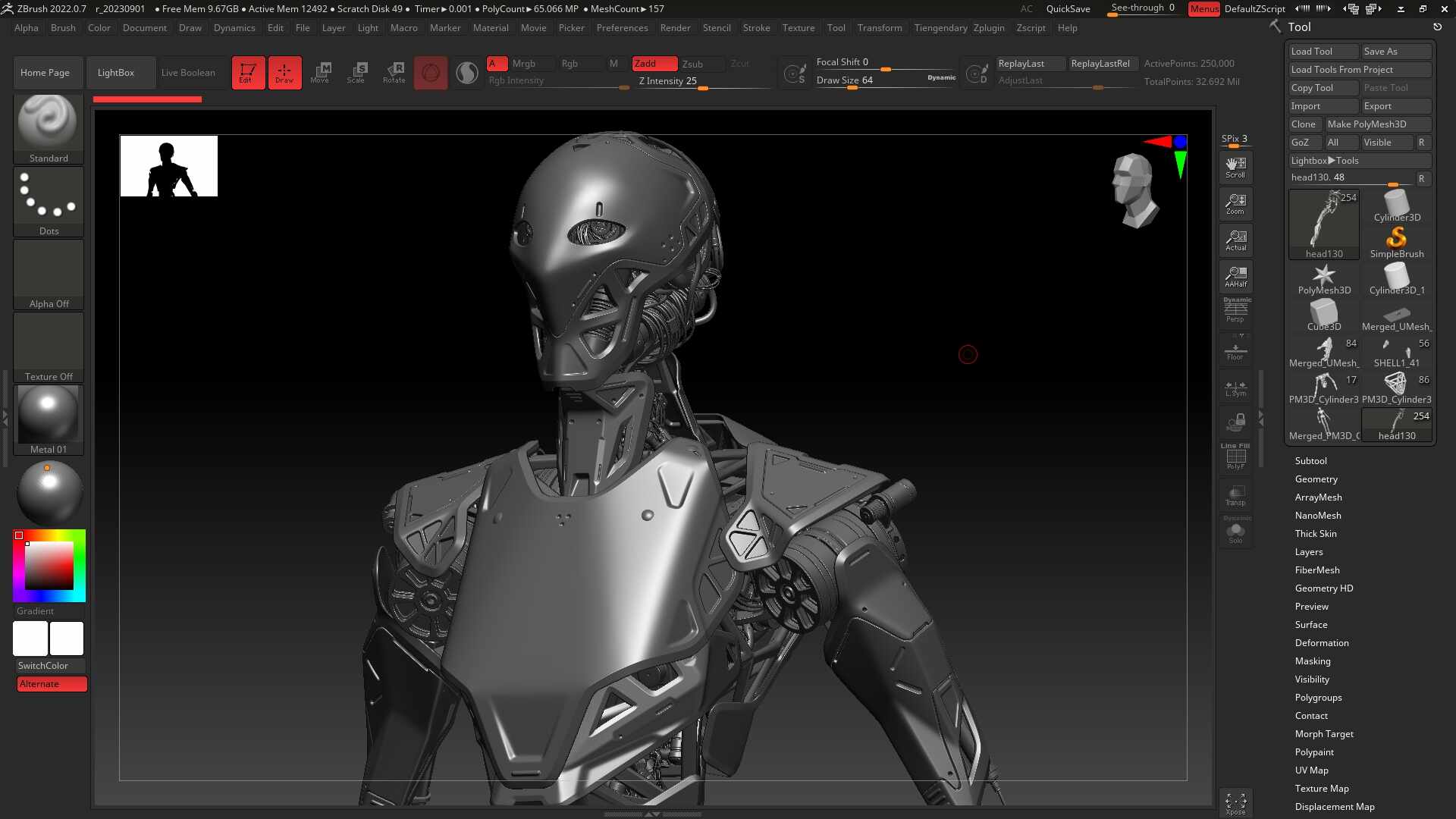This screenshot has height=819, width=1456.
Task: Click the Xpose icon
Action: point(1235,804)
